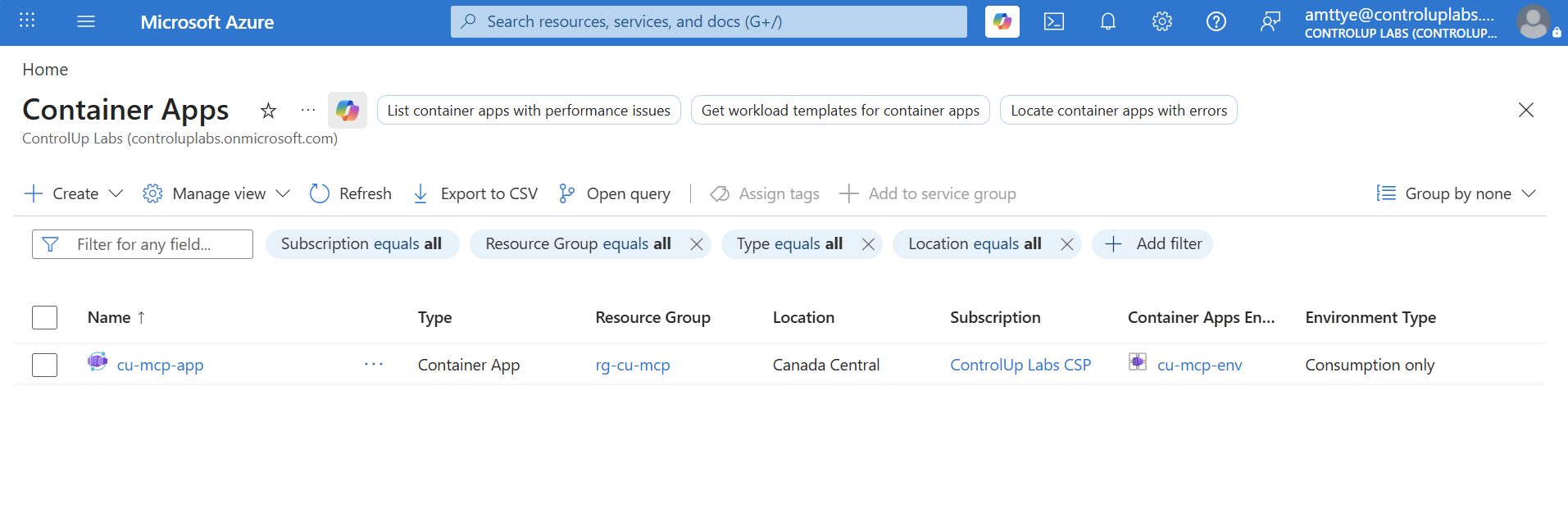Pin Container Apps to favorites with the star
The image size is (1568, 527).
tap(268, 110)
